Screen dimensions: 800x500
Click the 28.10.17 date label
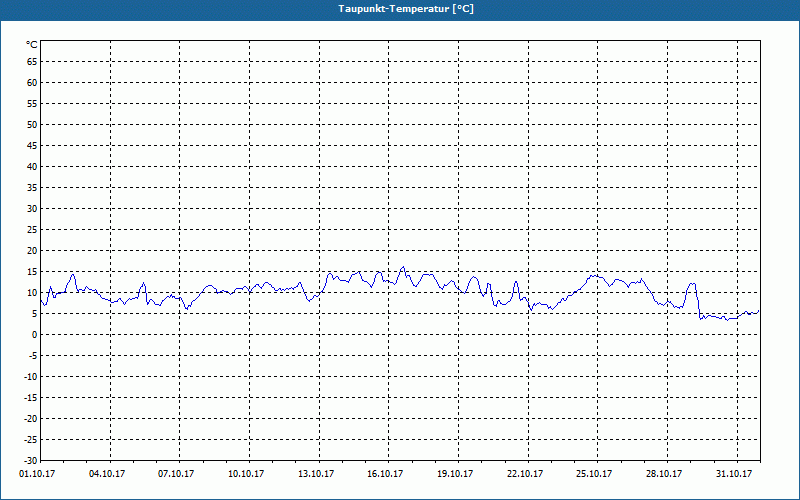664,474
